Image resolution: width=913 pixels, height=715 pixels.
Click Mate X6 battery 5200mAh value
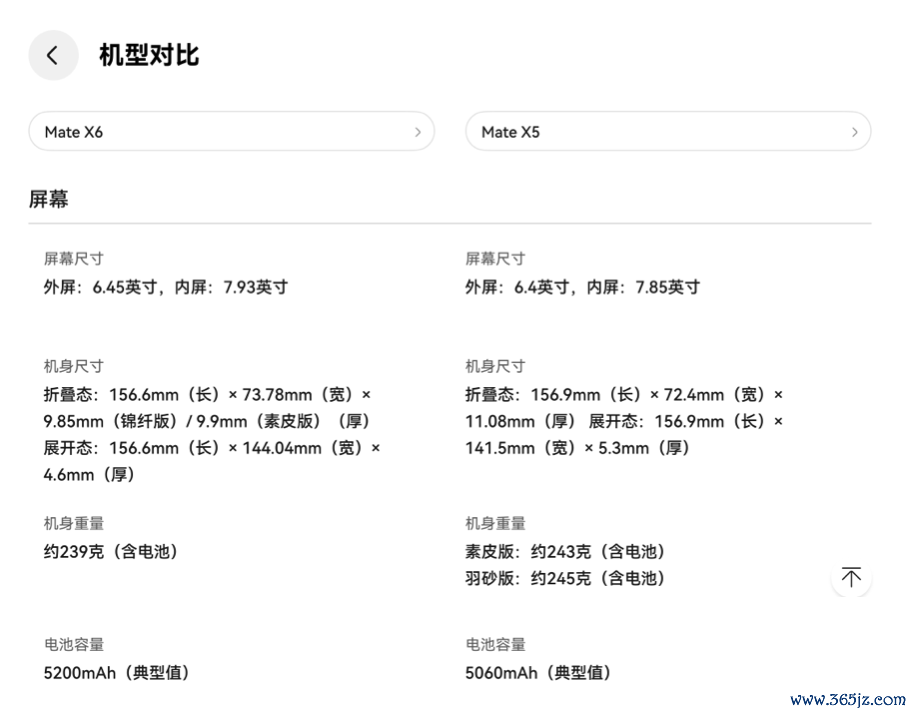[118, 673]
